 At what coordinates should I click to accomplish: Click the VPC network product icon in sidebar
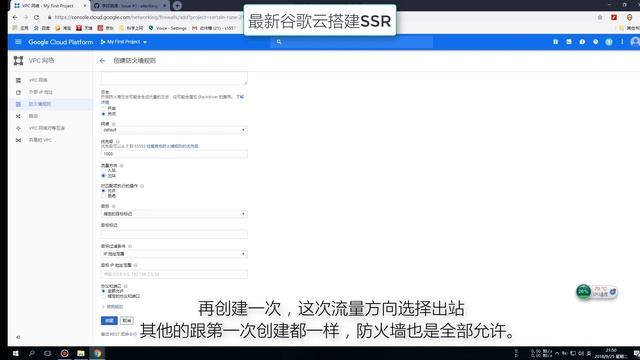pyautogui.click(x=18, y=60)
